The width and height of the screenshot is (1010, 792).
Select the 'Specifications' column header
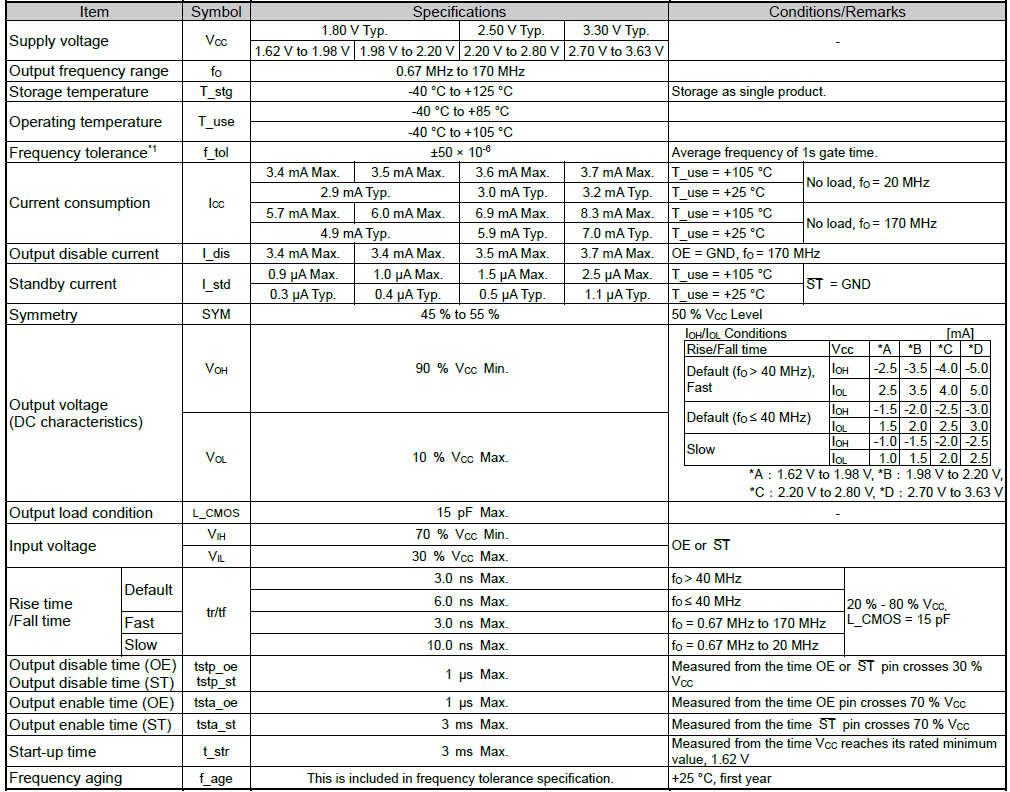459,12
